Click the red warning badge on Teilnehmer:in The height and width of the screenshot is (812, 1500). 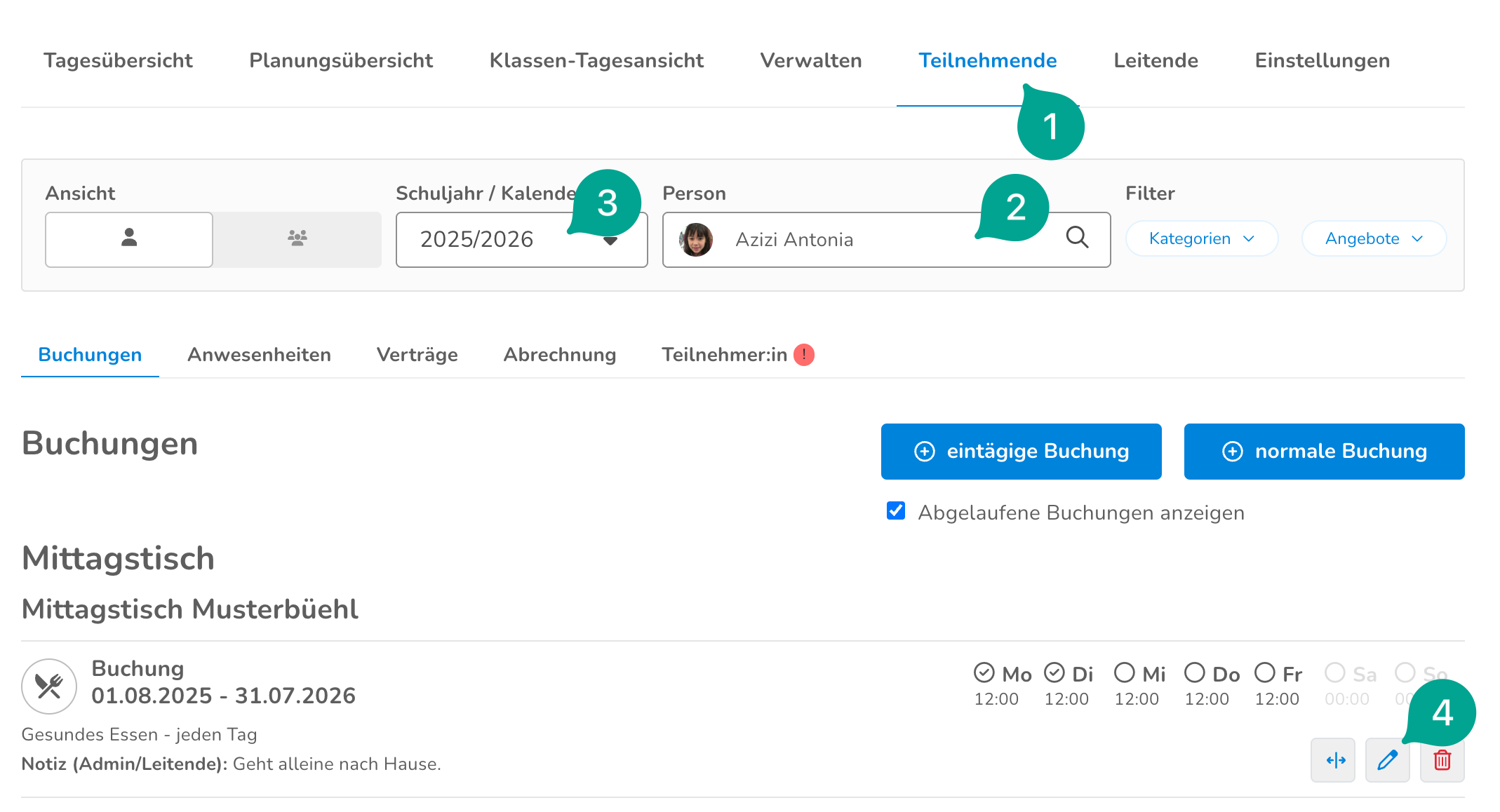pos(804,355)
